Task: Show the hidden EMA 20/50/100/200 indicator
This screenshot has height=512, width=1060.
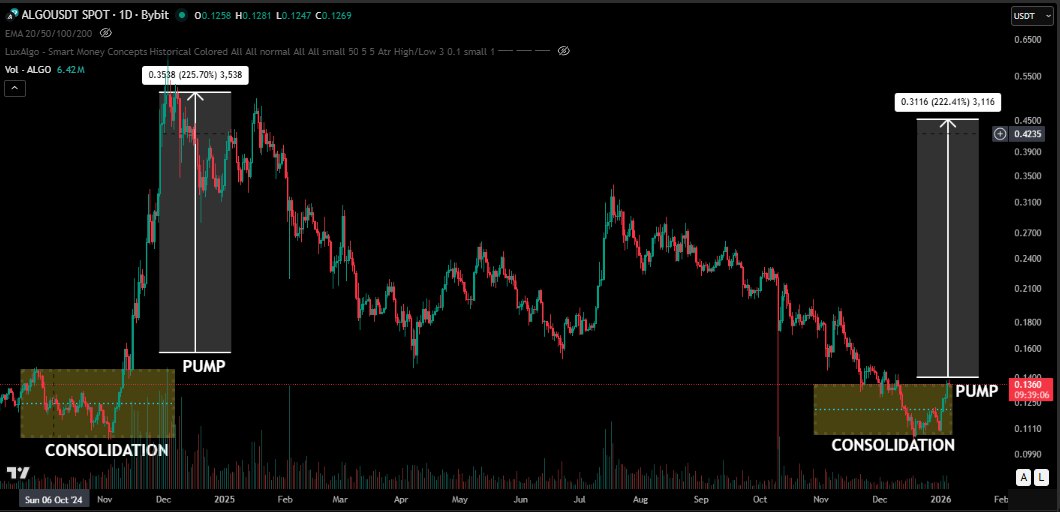Action: (105, 32)
